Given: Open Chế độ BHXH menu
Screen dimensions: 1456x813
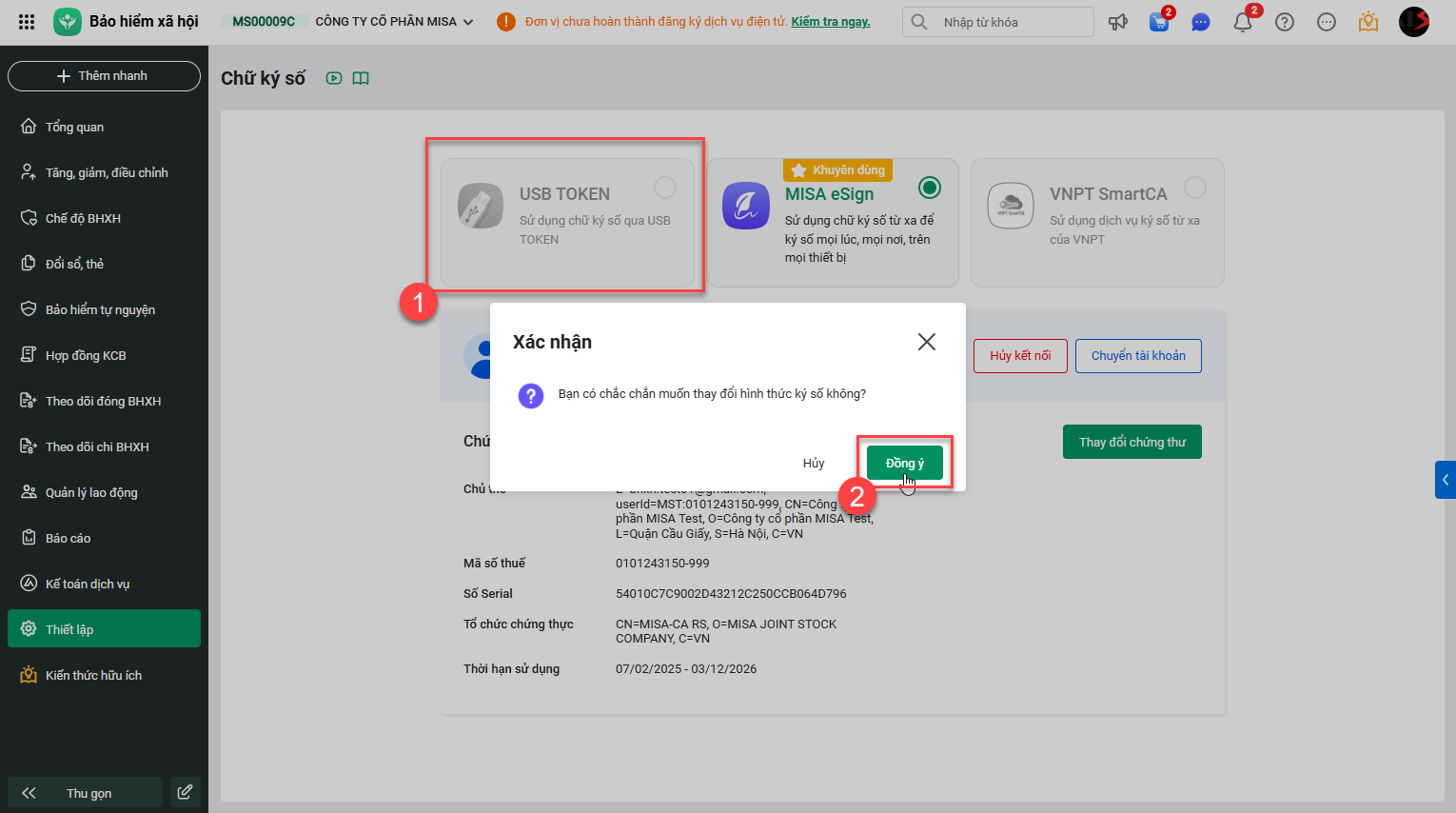Looking at the screenshot, I should pos(104,218).
